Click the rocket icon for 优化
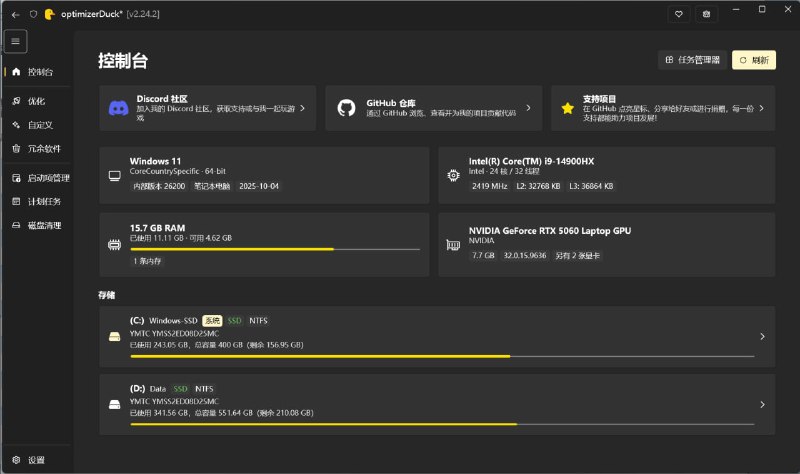The height and width of the screenshot is (474, 800). pyautogui.click(x=16, y=101)
